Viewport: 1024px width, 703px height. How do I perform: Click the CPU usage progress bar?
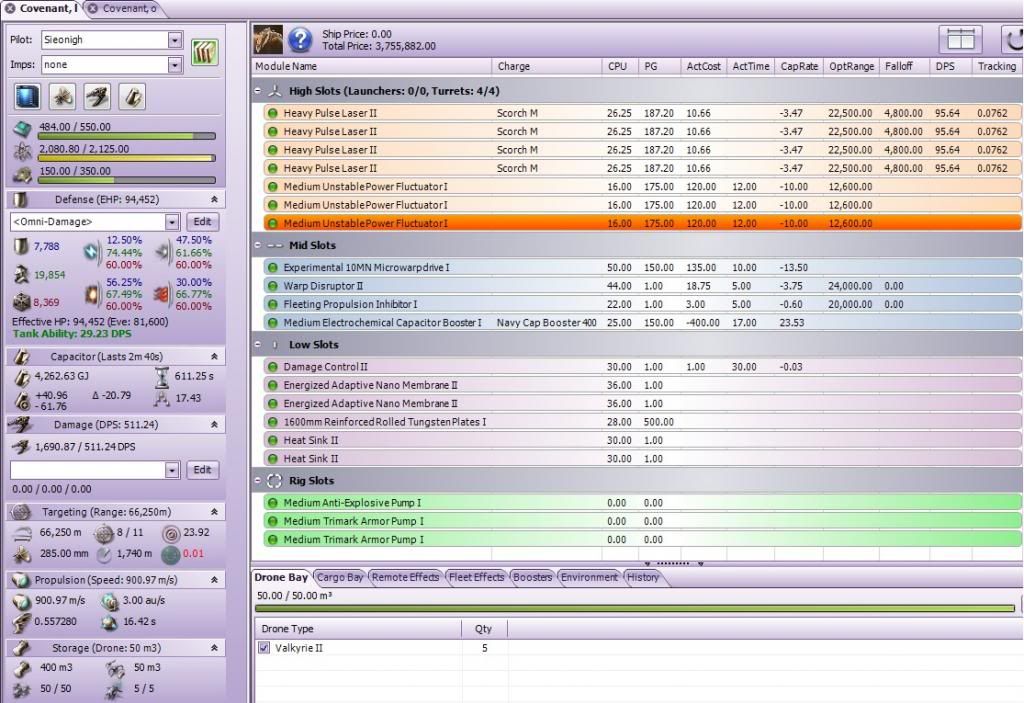point(126,136)
